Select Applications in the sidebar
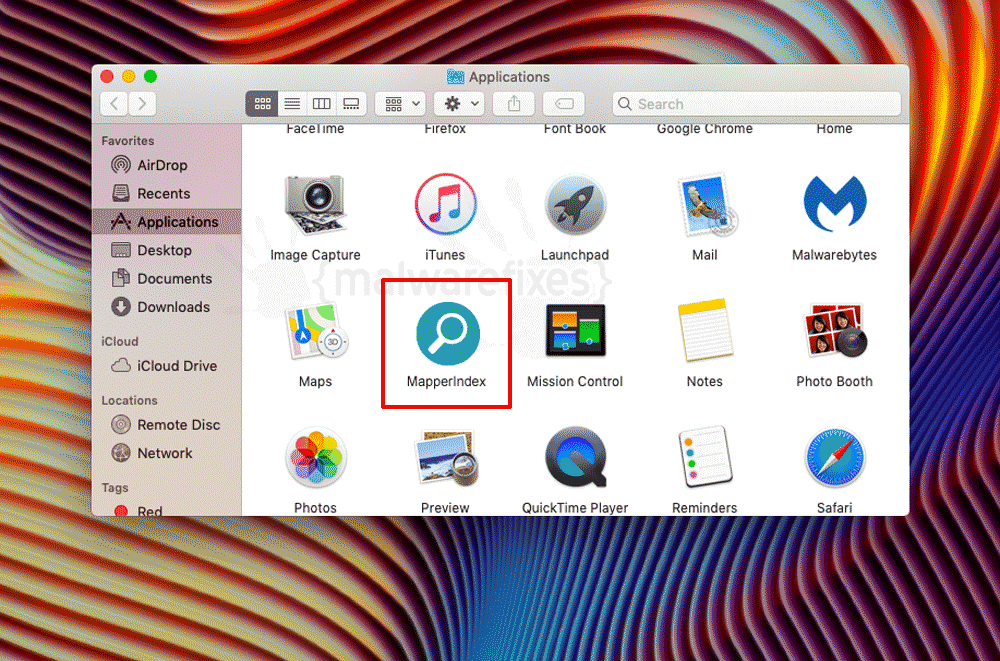The height and width of the screenshot is (661, 1000). pos(166,221)
